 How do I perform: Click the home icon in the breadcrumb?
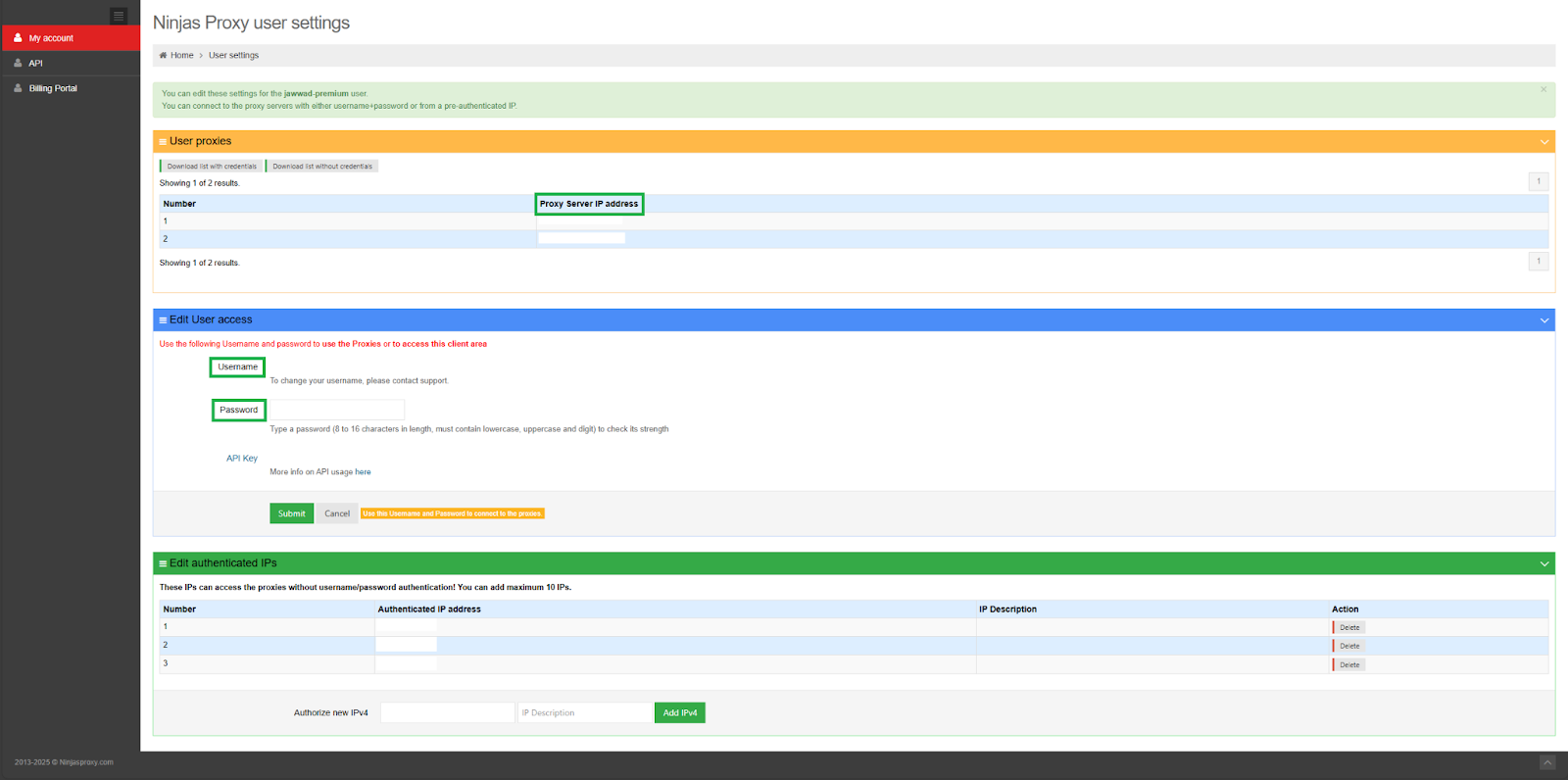(x=163, y=55)
